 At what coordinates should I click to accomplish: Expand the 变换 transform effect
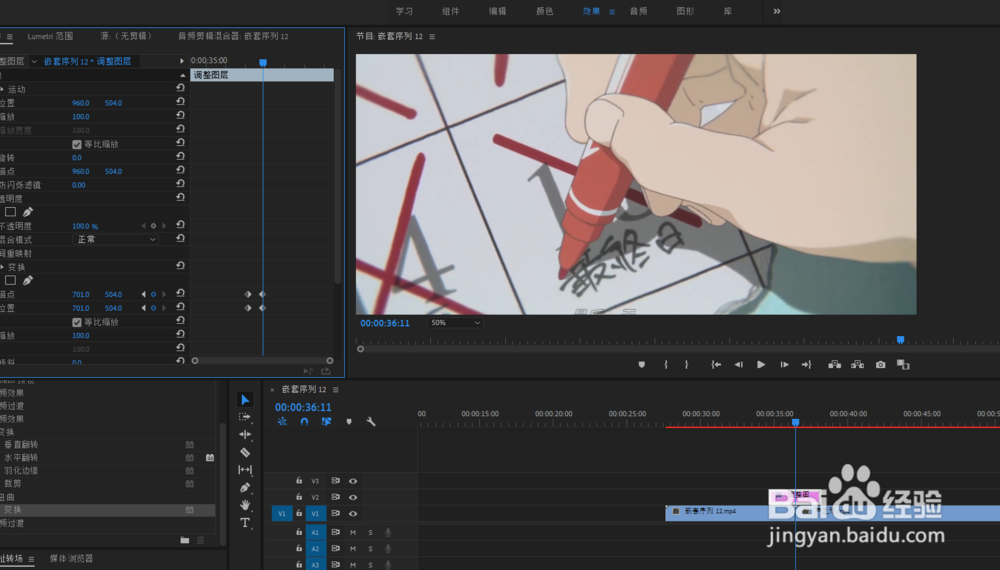[x=3, y=267]
